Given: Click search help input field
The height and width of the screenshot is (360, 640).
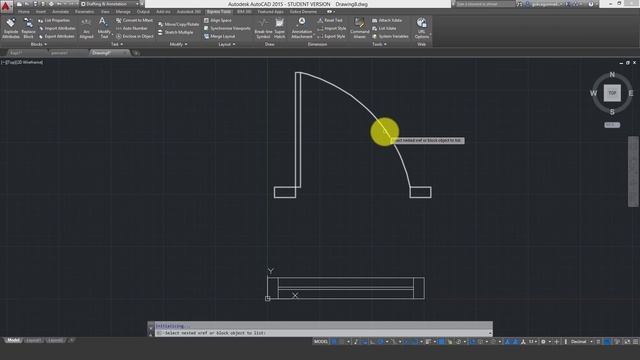Looking at the screenshot, I should coord(484,4).
